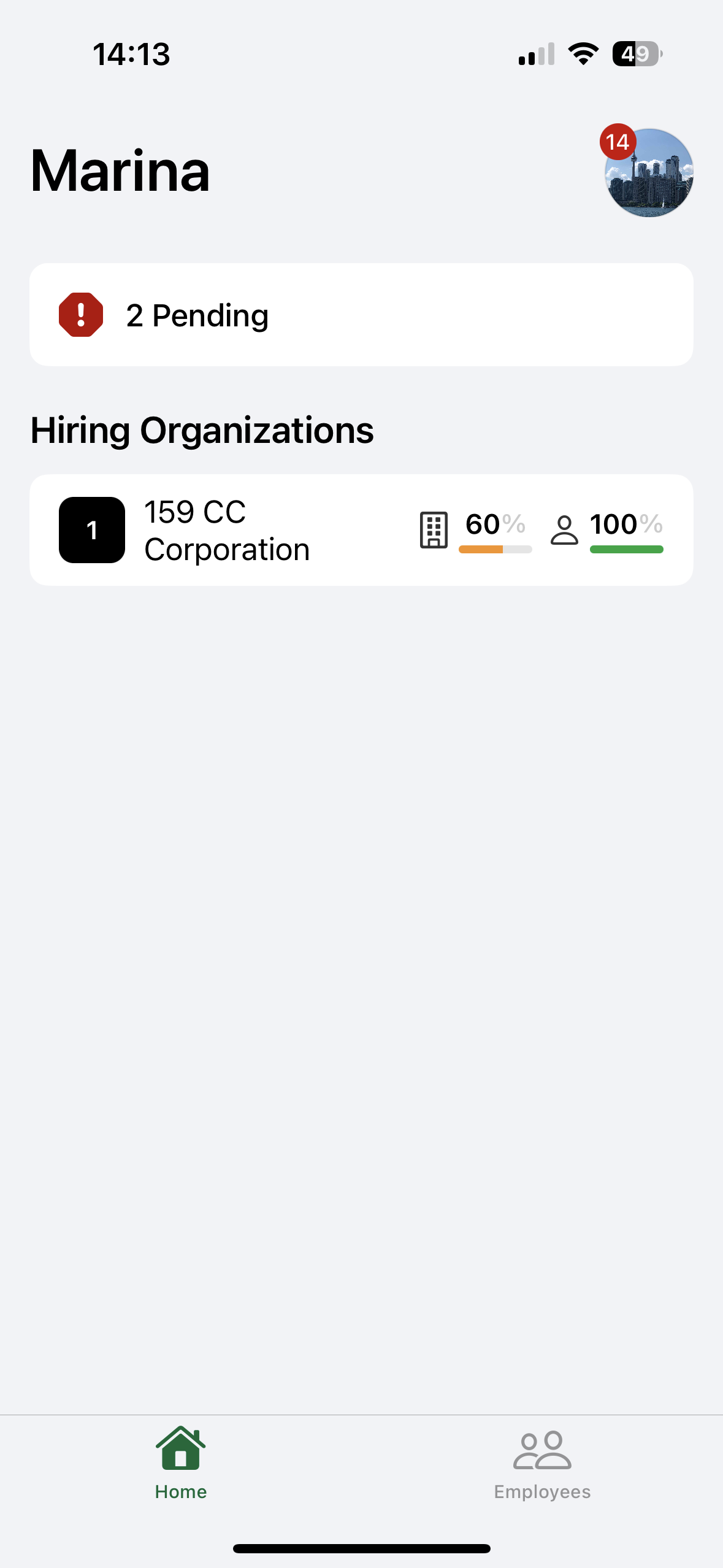Click the person icon beside 100%
The width and height of the screenshot is (723, 1568).
(564, 530)
